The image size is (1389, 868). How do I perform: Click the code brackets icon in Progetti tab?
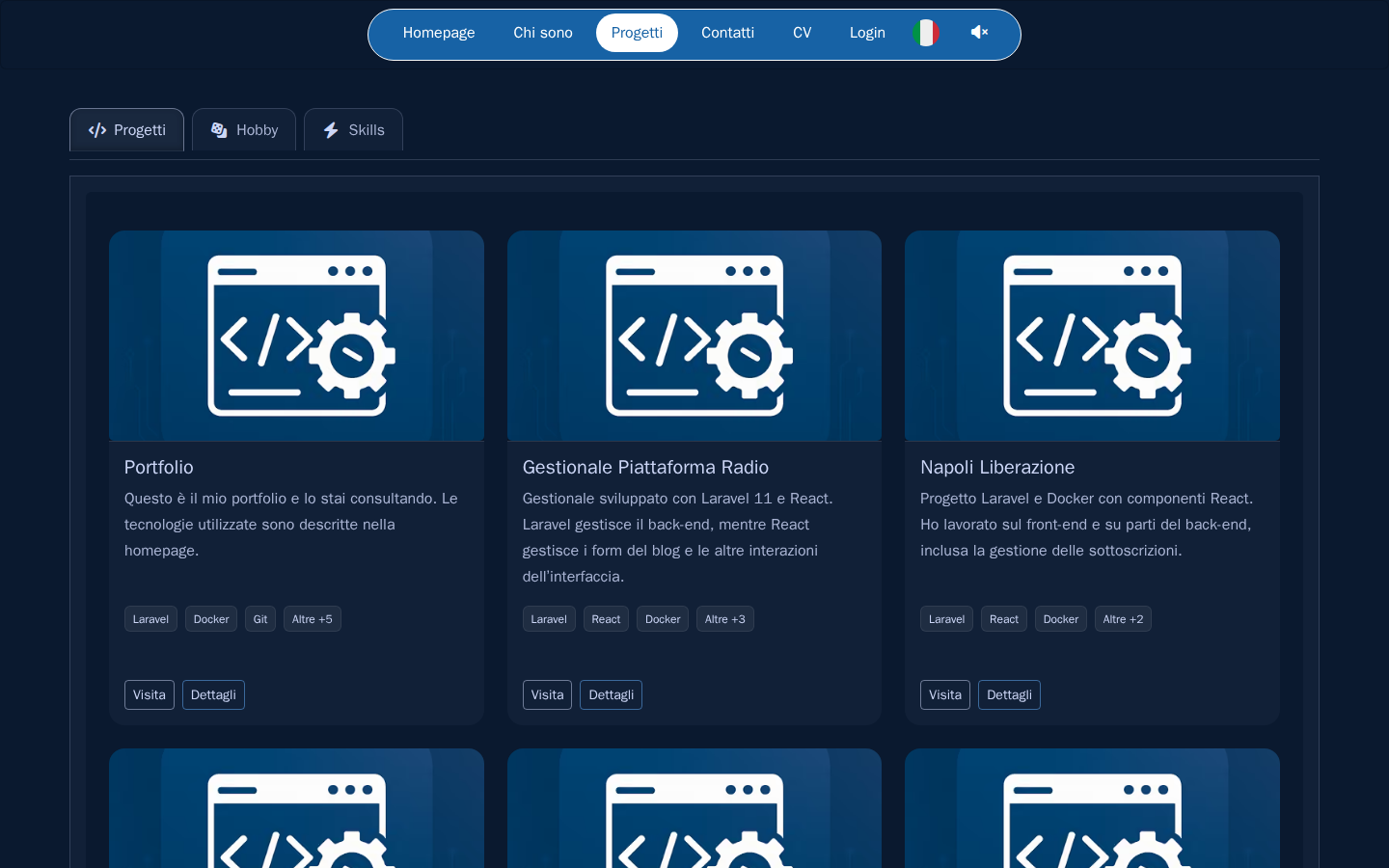(97, 130)
